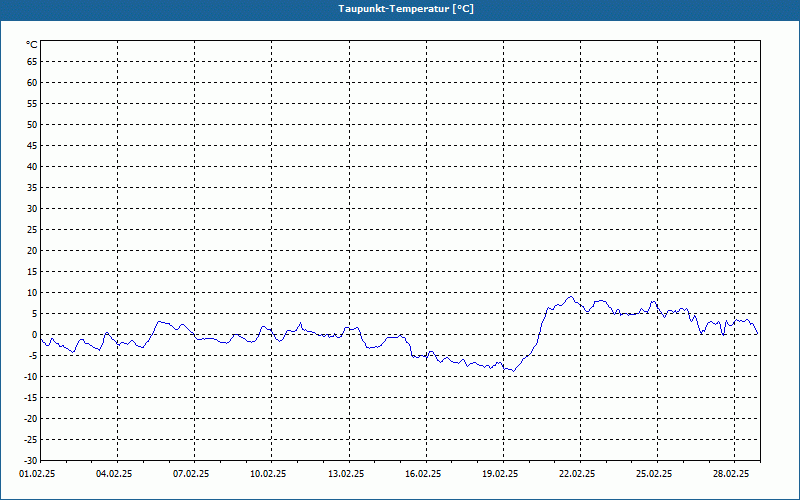Viewport: 800px width, 500px height.
Task: Click the dew point curve minimum after 19.02.25
Action: [513, 371]
